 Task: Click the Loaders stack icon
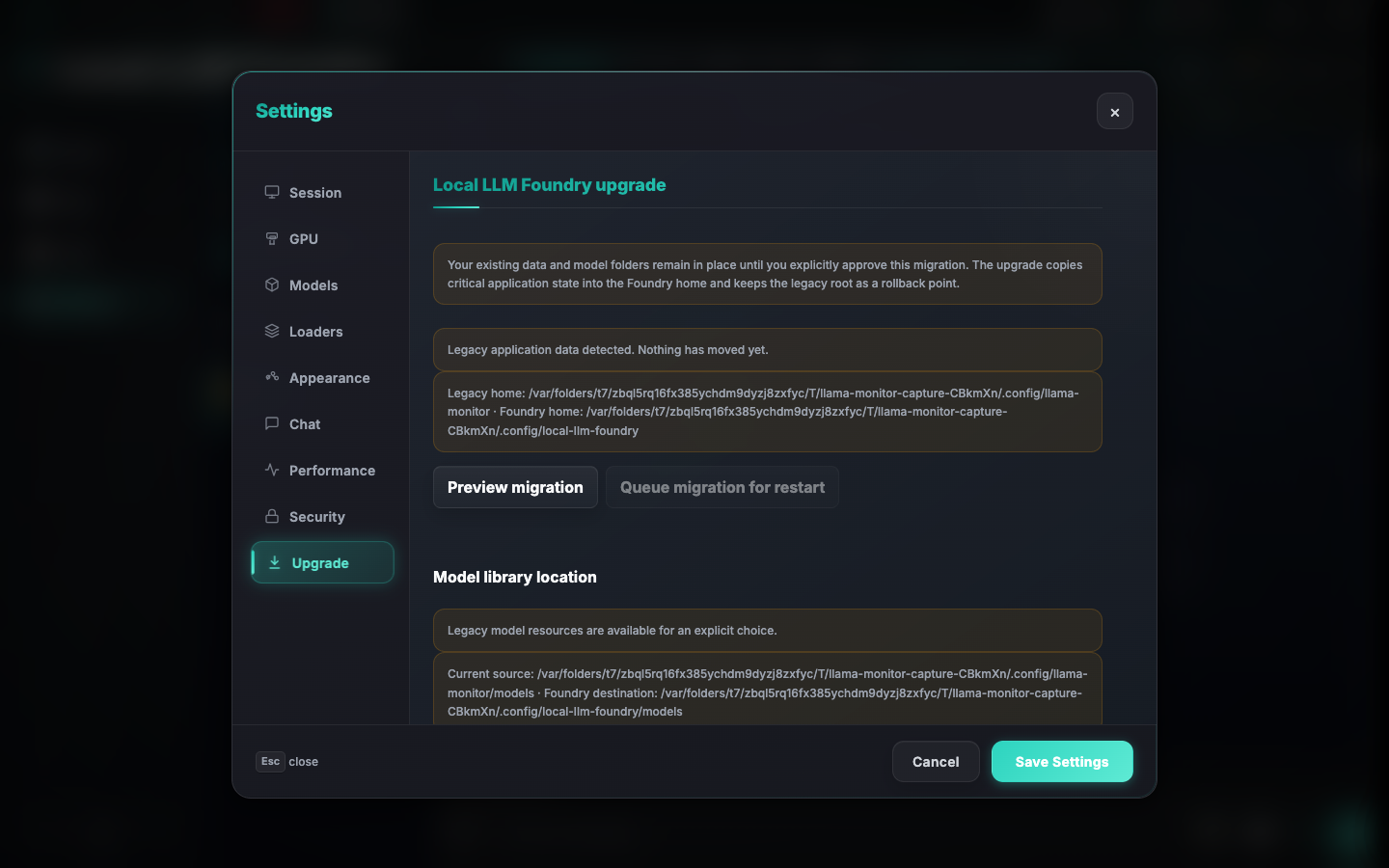tap(272, 331)
